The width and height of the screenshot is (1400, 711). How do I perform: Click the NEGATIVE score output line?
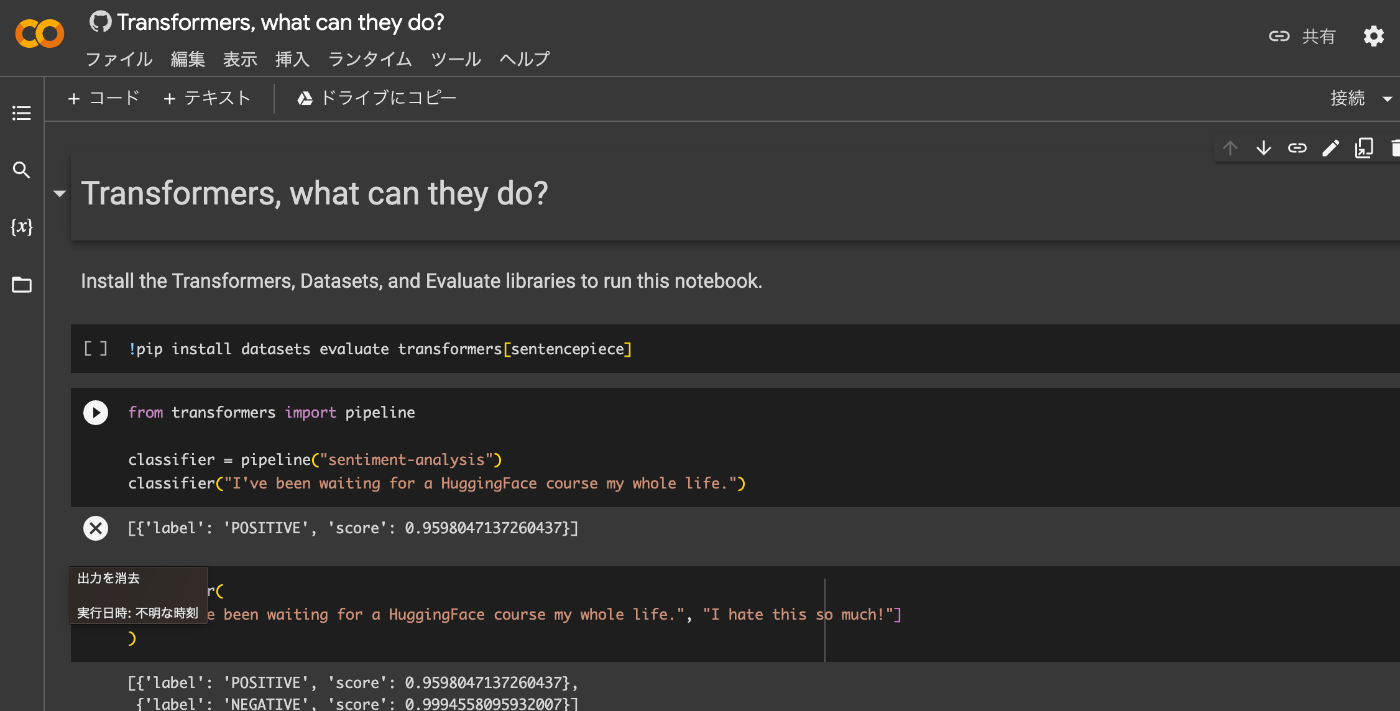coord(357,704)
